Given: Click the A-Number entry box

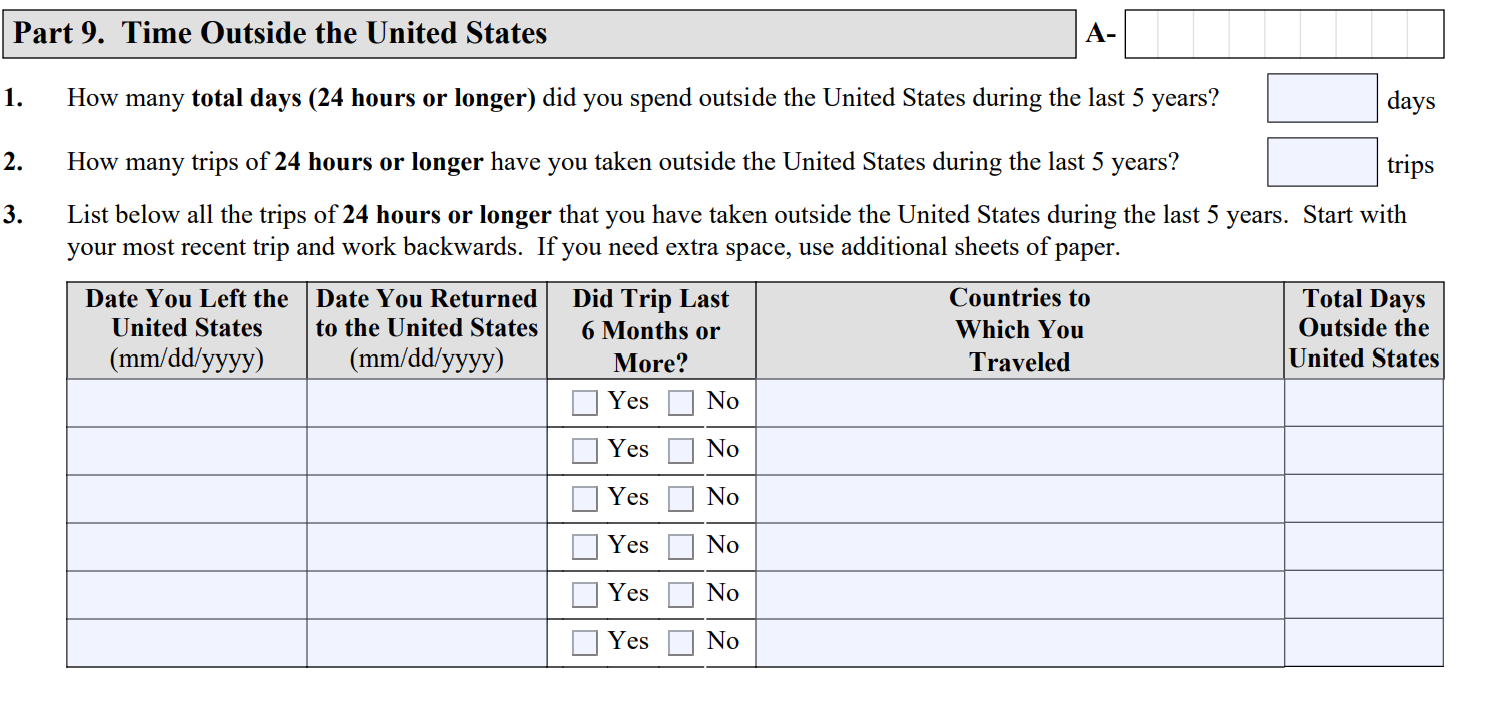Looking at the screenshot, I should (1284, 34).
